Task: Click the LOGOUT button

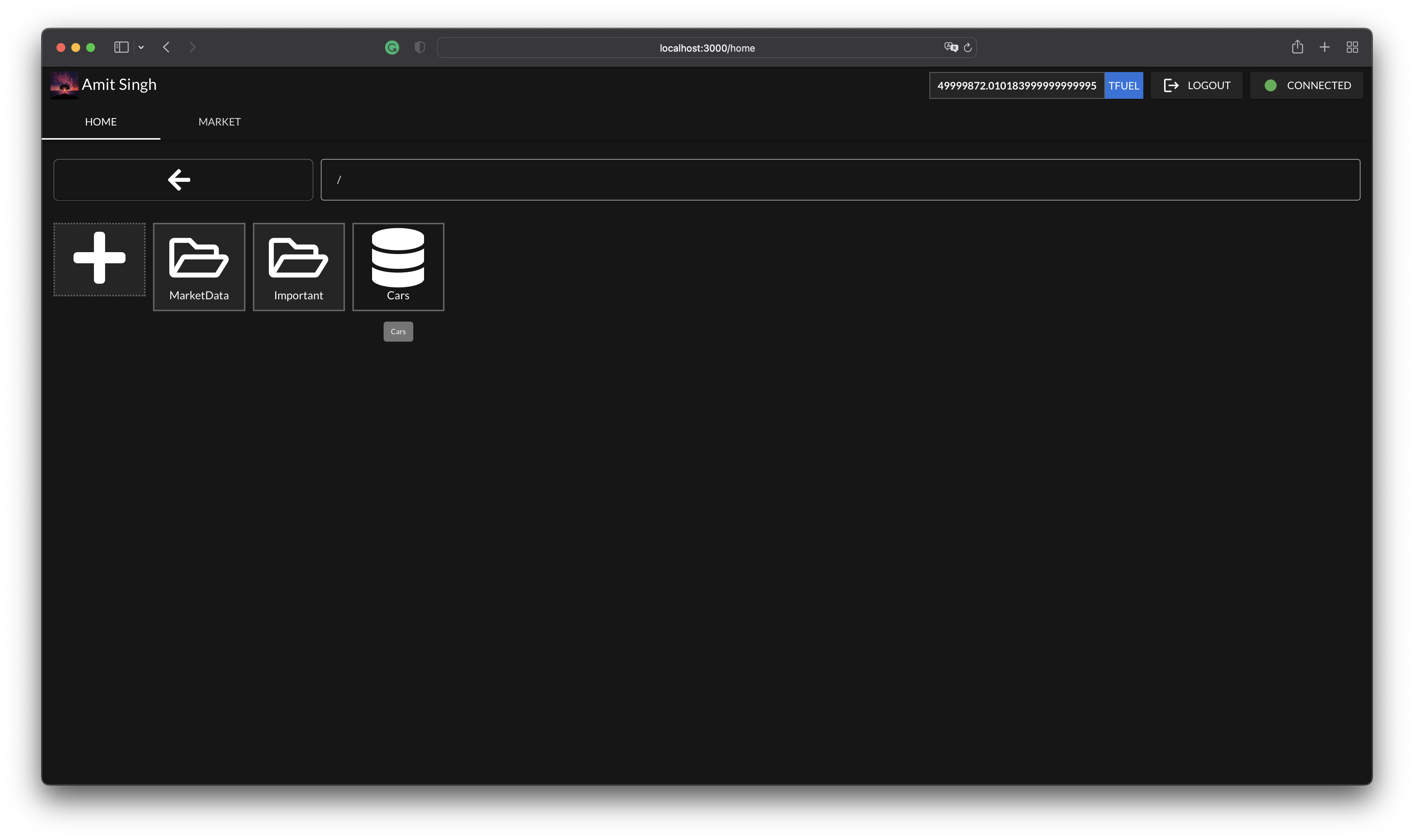Action: (x=1196, y=85)
